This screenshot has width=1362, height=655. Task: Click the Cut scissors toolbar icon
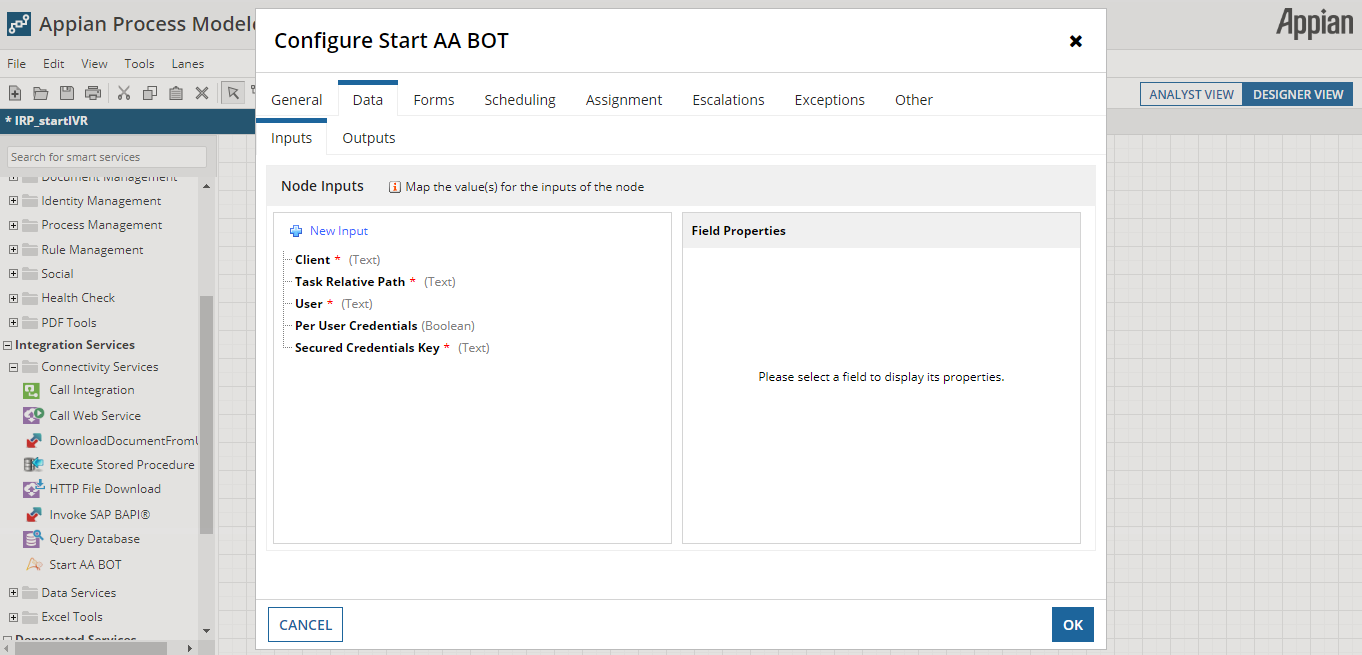coord(124,93)
